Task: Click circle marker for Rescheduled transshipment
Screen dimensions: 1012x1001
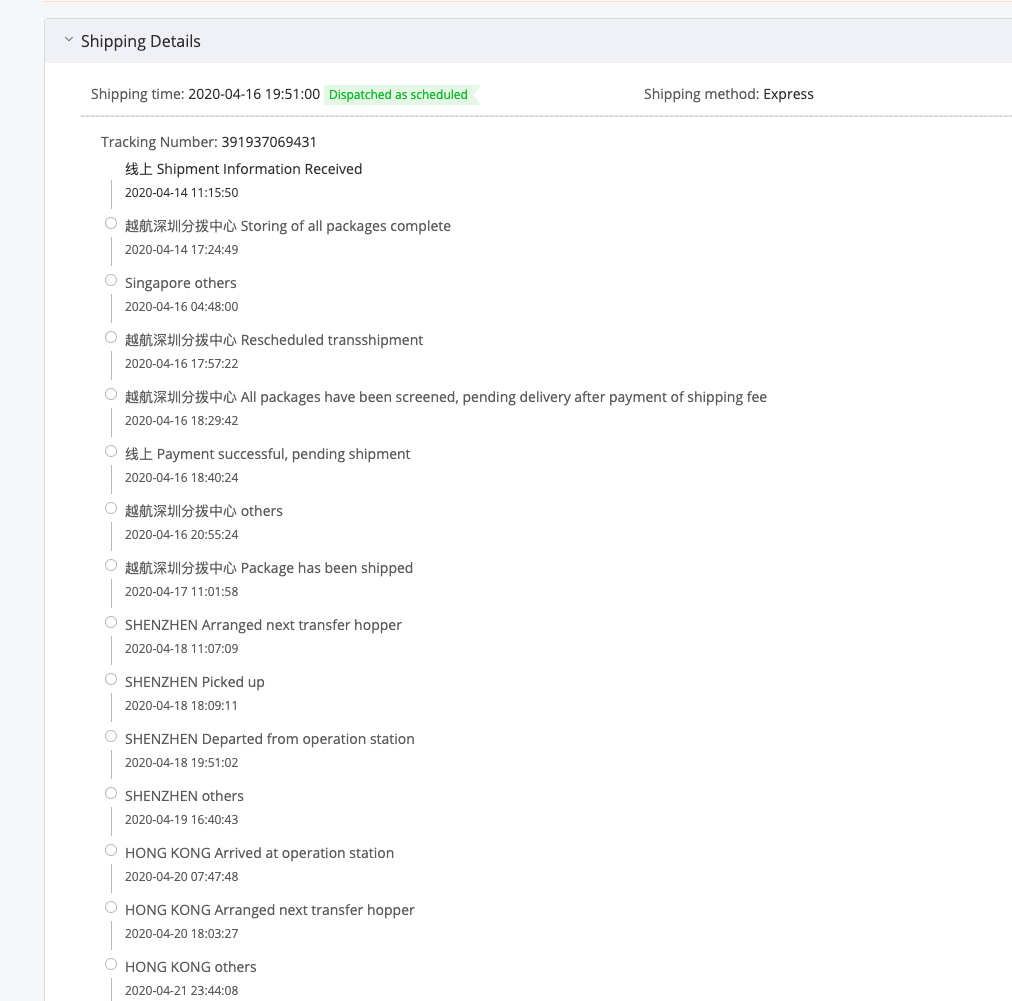Action: [111, 338]
